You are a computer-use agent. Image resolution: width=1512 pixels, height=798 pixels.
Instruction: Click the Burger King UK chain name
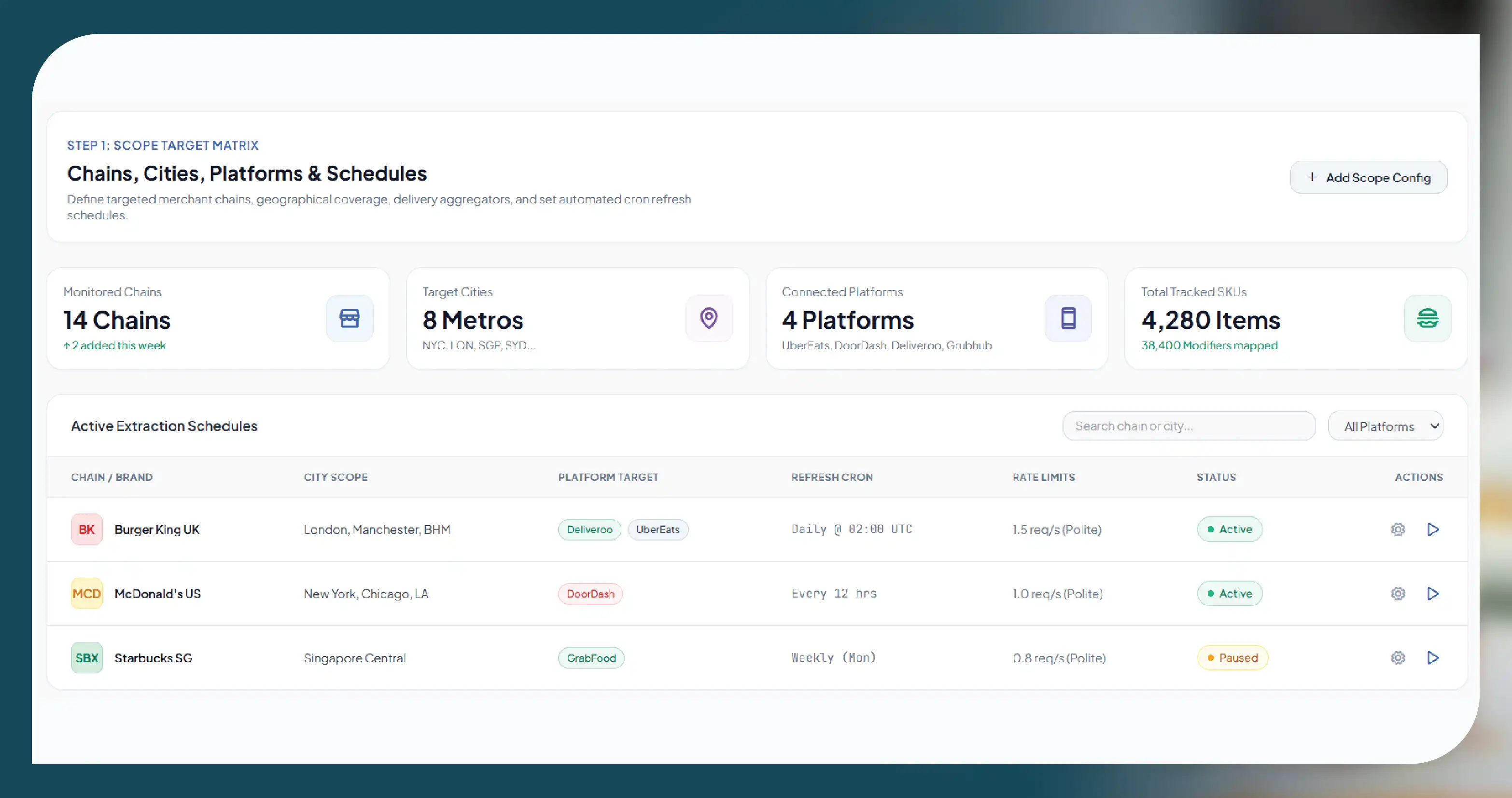pos(157,529)
